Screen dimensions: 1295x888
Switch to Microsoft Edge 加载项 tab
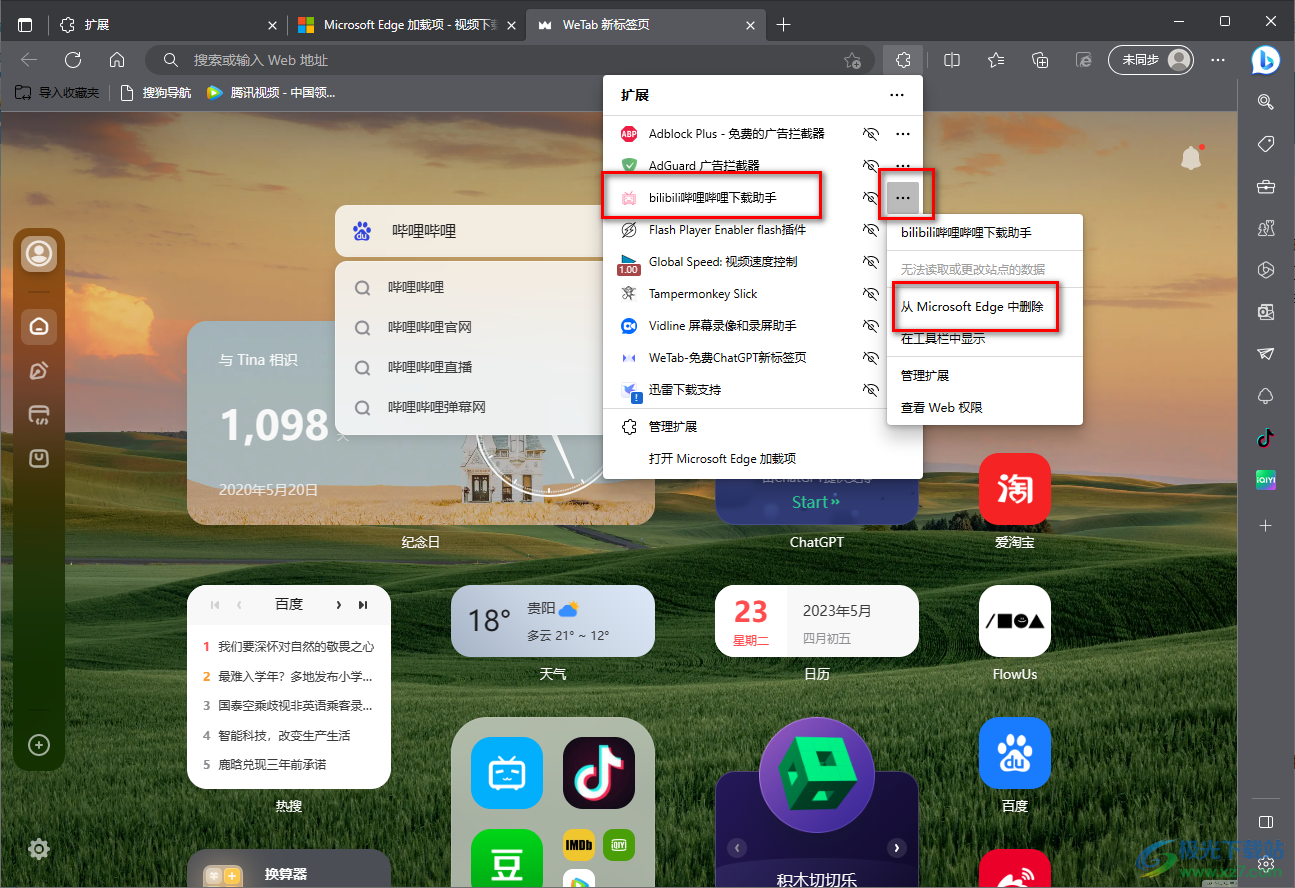pyautogui.click(x=406, y=25)
